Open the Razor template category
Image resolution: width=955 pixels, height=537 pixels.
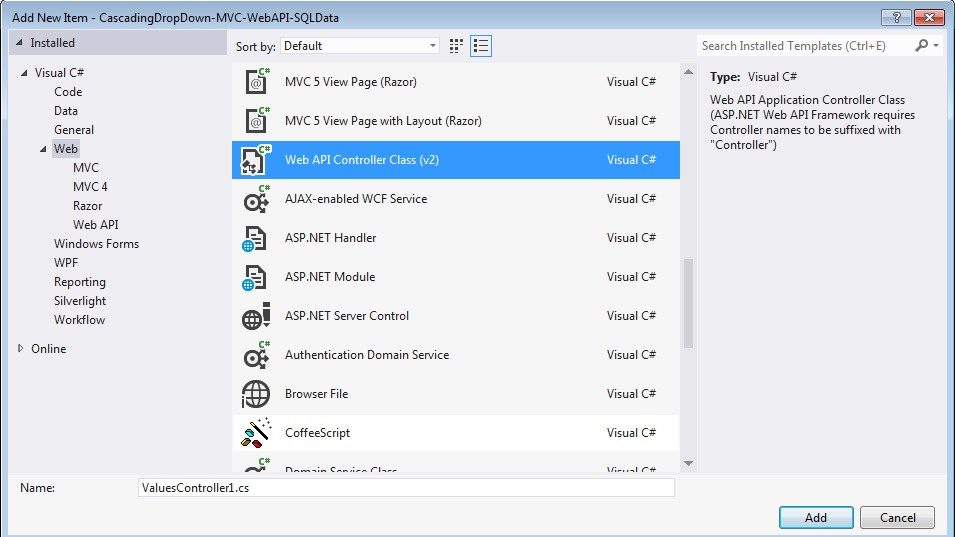coord(87,206)
